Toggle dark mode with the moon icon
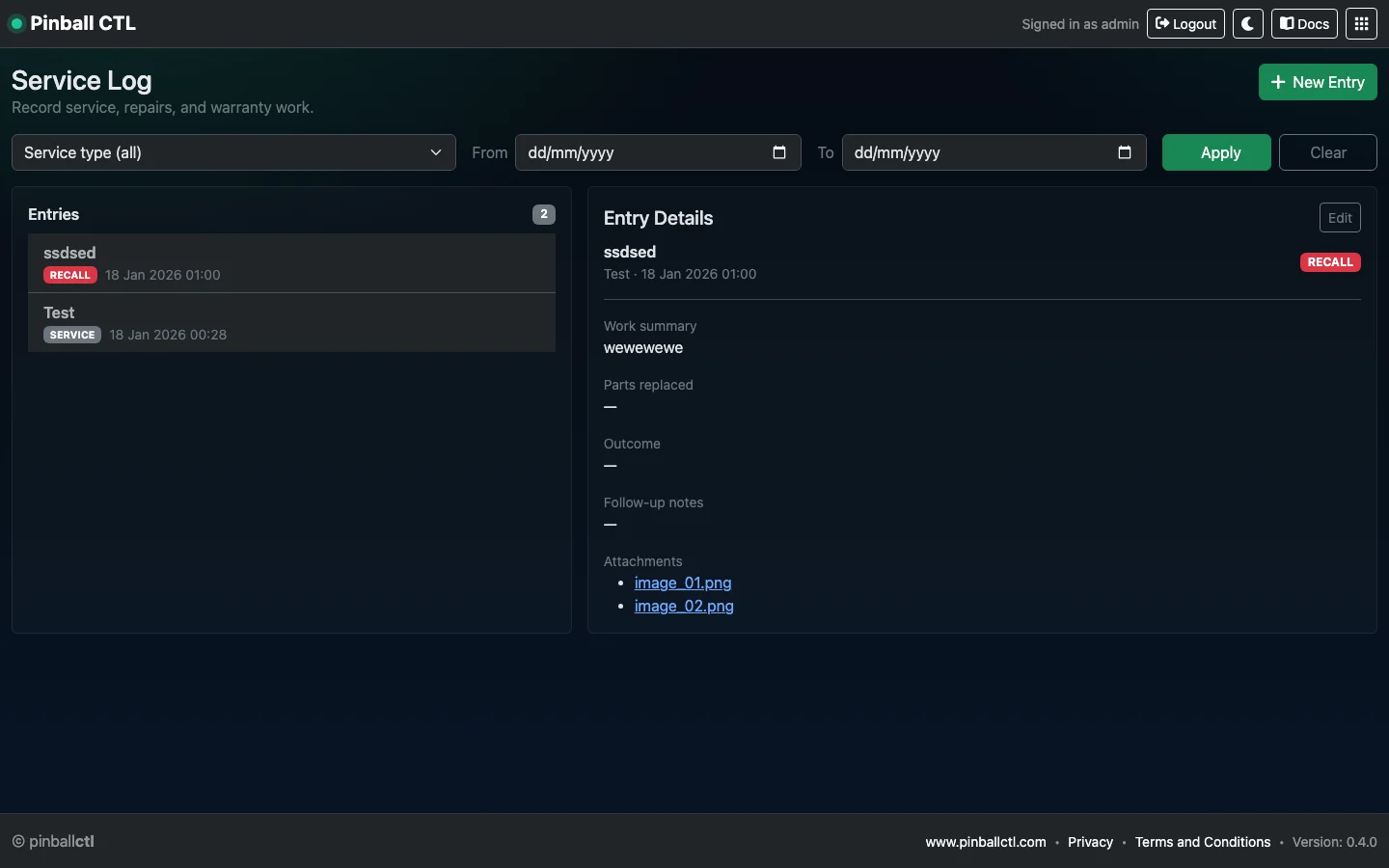This screenshot has width=1389, height=868. (x=1248, y=23)
